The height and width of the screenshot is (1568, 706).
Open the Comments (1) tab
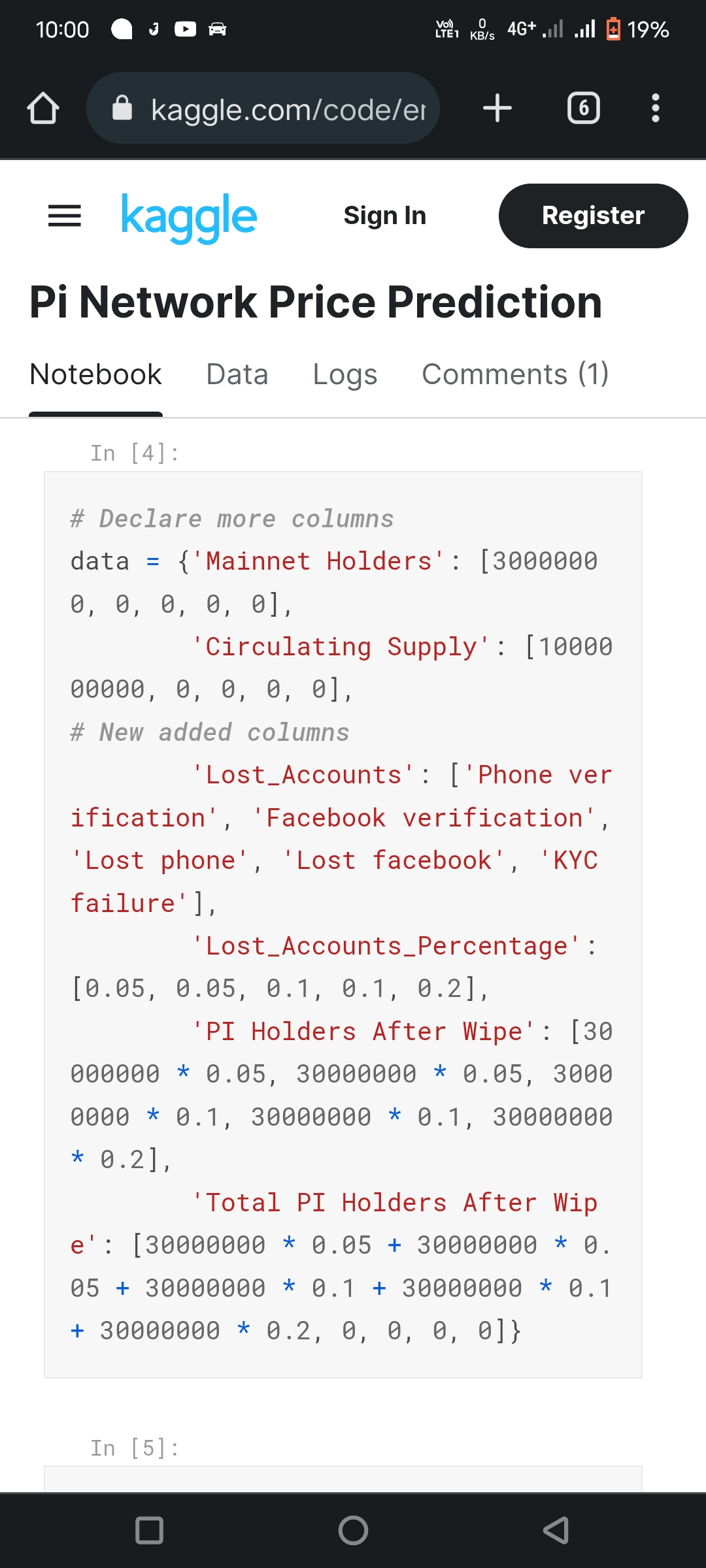[x=516, y=374]
